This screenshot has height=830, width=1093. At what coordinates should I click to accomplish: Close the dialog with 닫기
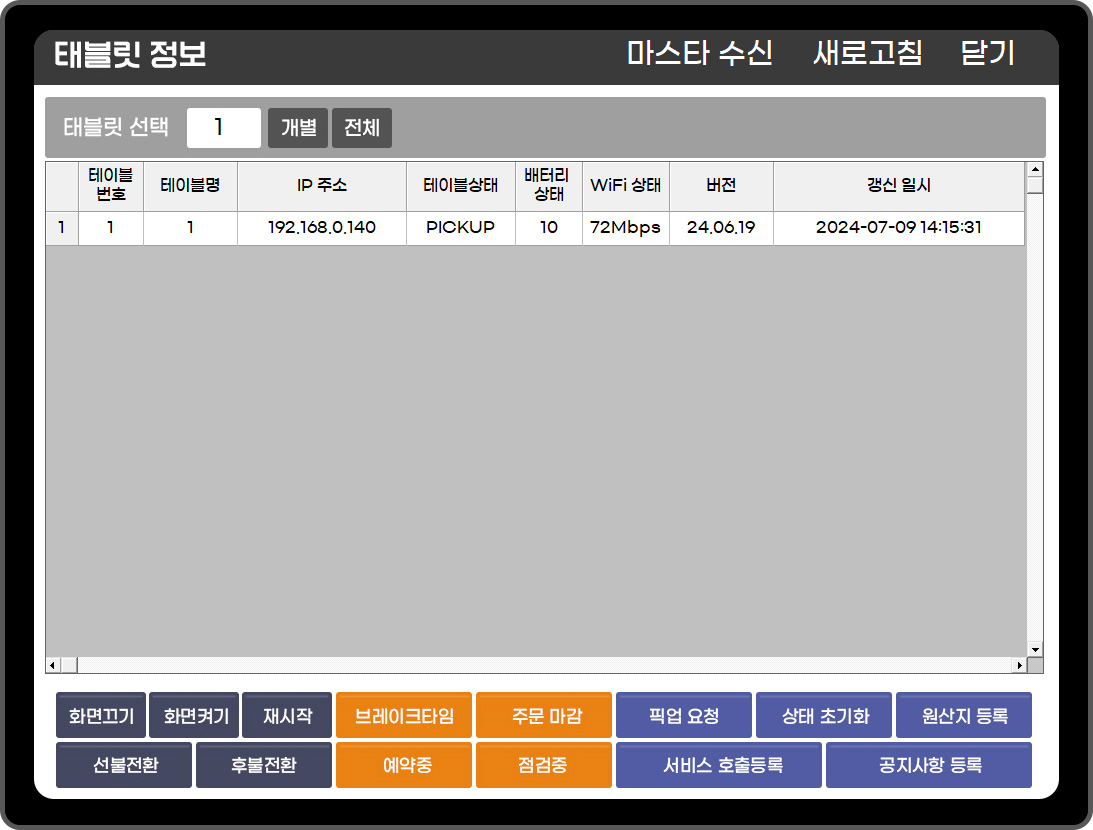(987, 54)
